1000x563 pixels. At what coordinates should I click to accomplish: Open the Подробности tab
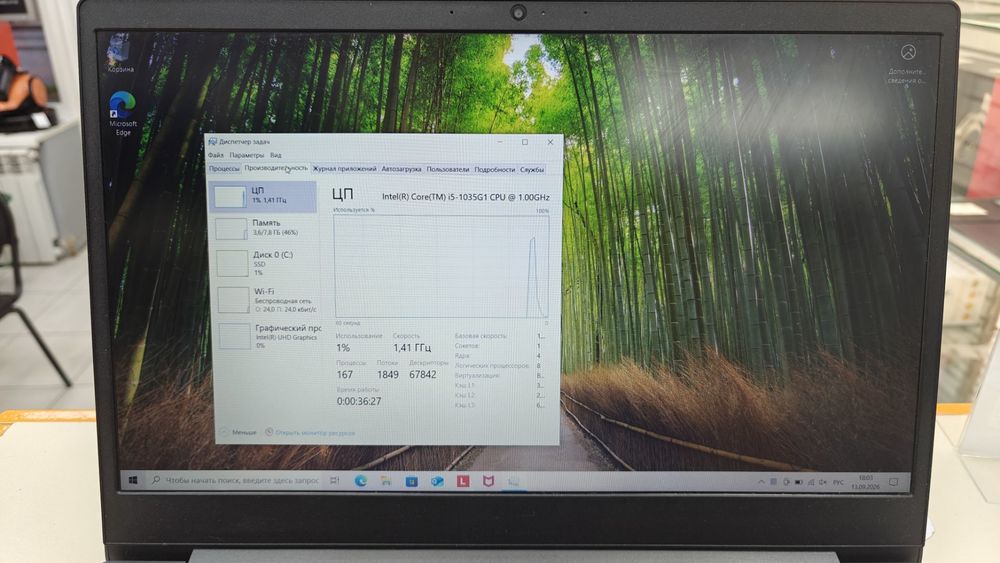pos(494,169)
